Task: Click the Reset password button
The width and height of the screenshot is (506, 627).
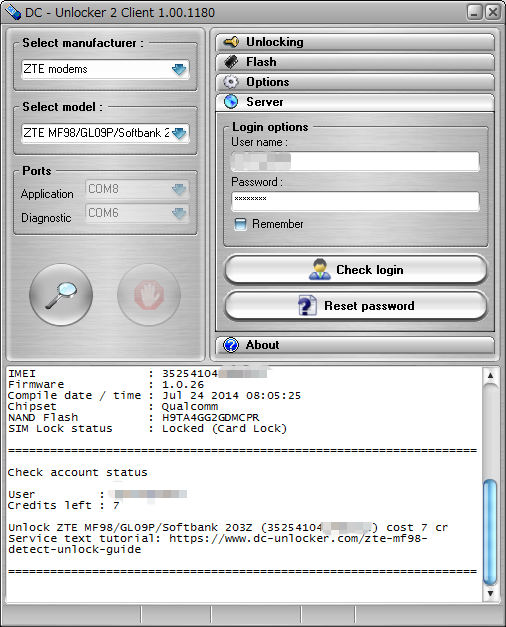Action: (x=356, y=306)
